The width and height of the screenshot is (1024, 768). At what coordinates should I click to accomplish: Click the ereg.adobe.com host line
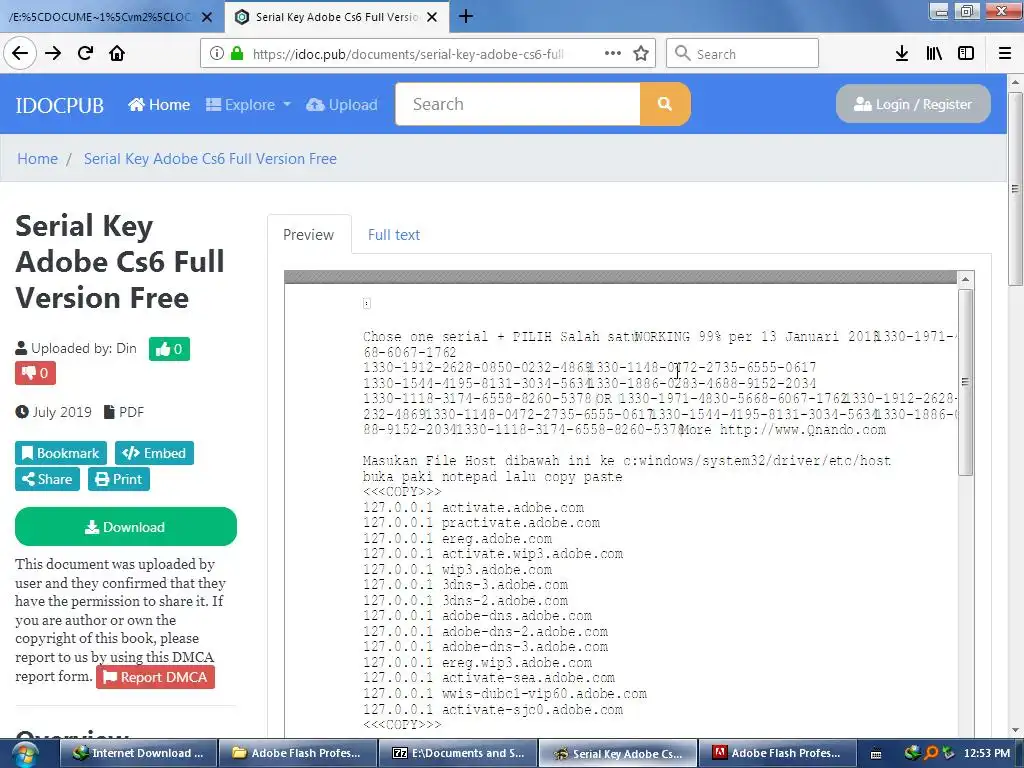(457, 539)
